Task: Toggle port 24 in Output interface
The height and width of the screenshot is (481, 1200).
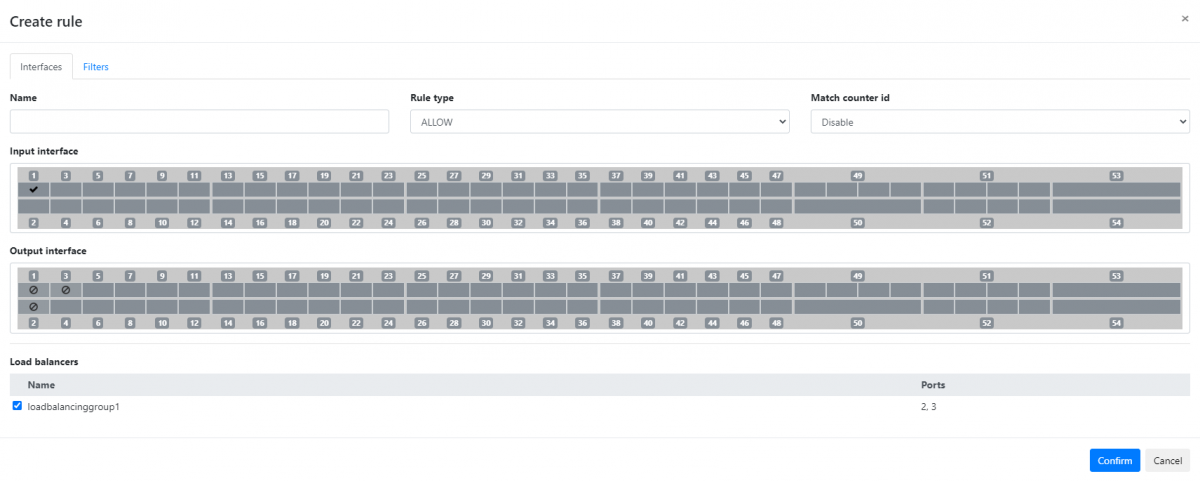Action: pos(388,306)
